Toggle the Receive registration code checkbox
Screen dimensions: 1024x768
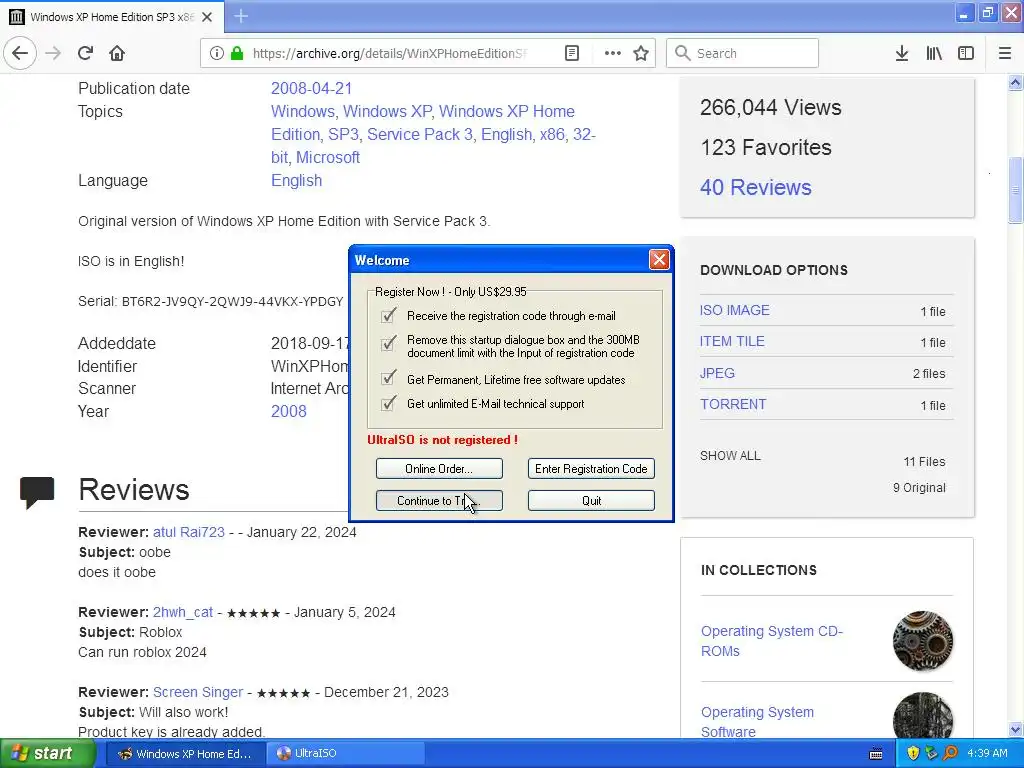click(x=388, y=315)
